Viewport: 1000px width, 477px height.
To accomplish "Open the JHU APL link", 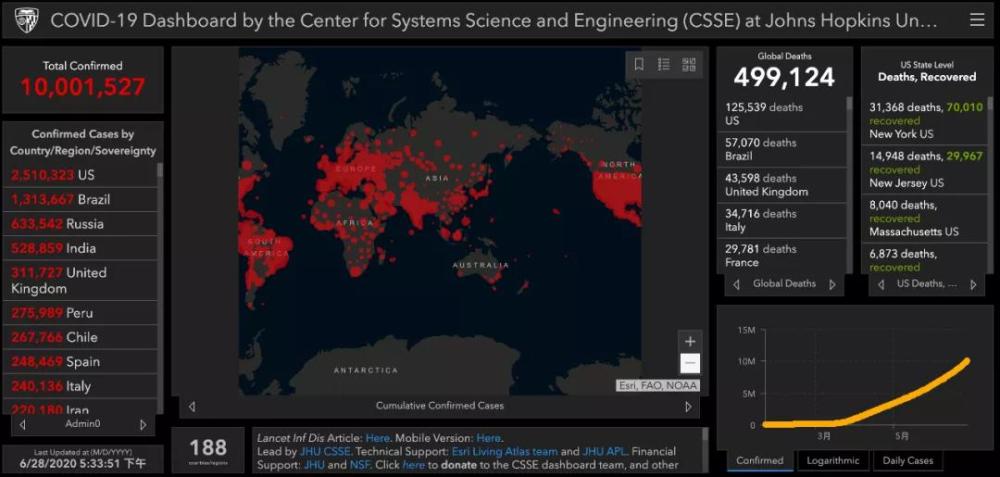I will (604, 451).
